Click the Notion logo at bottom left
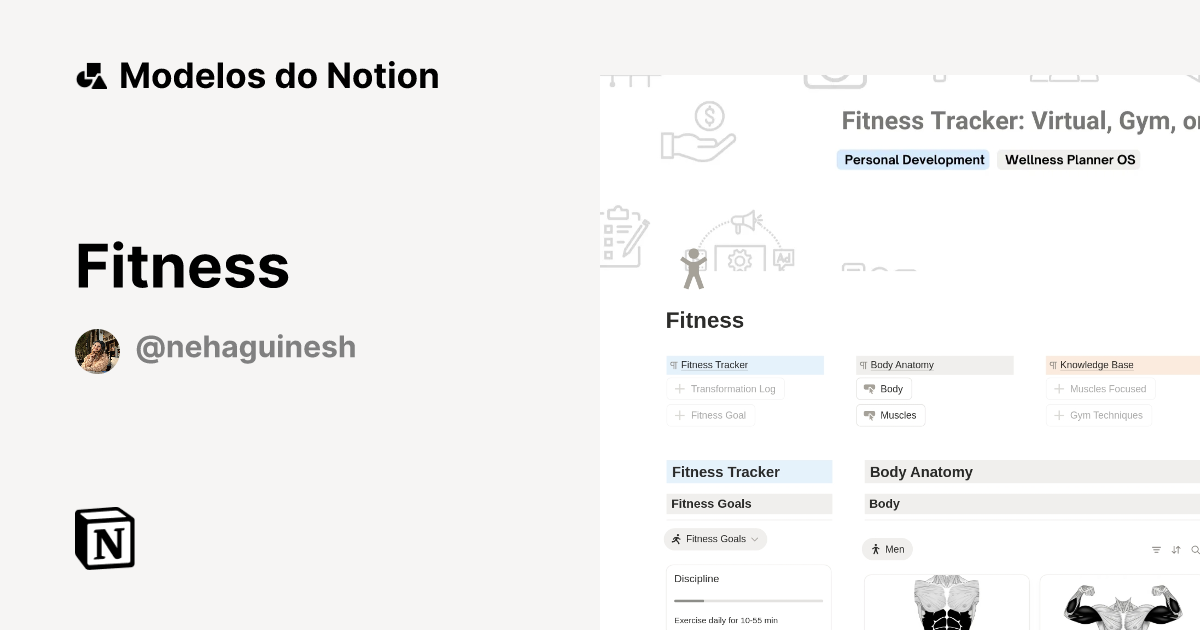The height and width of the screenshot is (630, 1200). [x=104, y=538]
